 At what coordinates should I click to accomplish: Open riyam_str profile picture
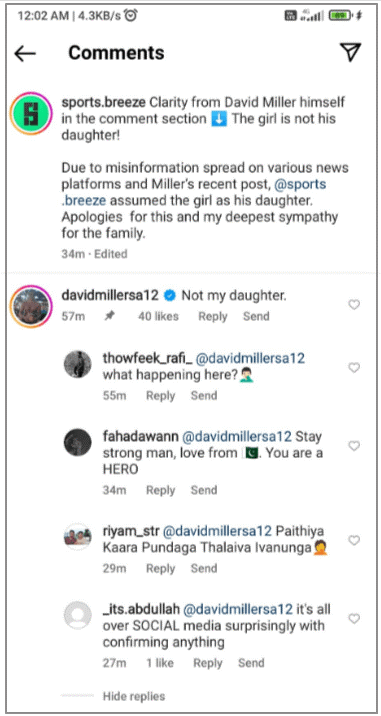pyautogui.click(x=78, y=537)
